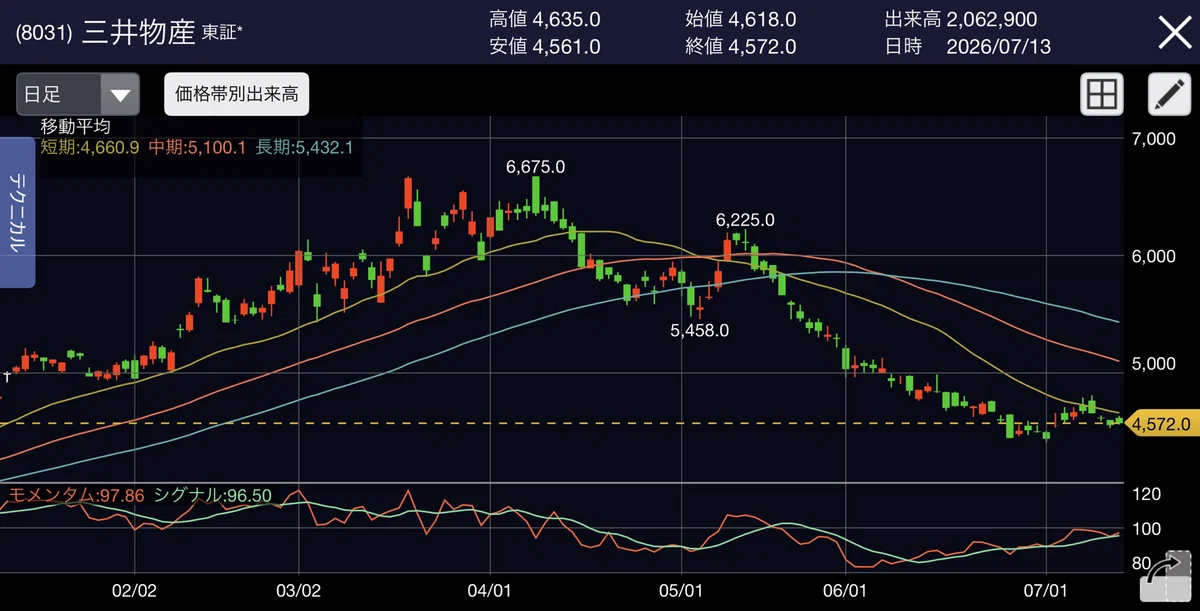The width and height of the screenshot is (1200, 611).
Task: Tap the 安値 4,561.0 value
Action: (545, 46)
